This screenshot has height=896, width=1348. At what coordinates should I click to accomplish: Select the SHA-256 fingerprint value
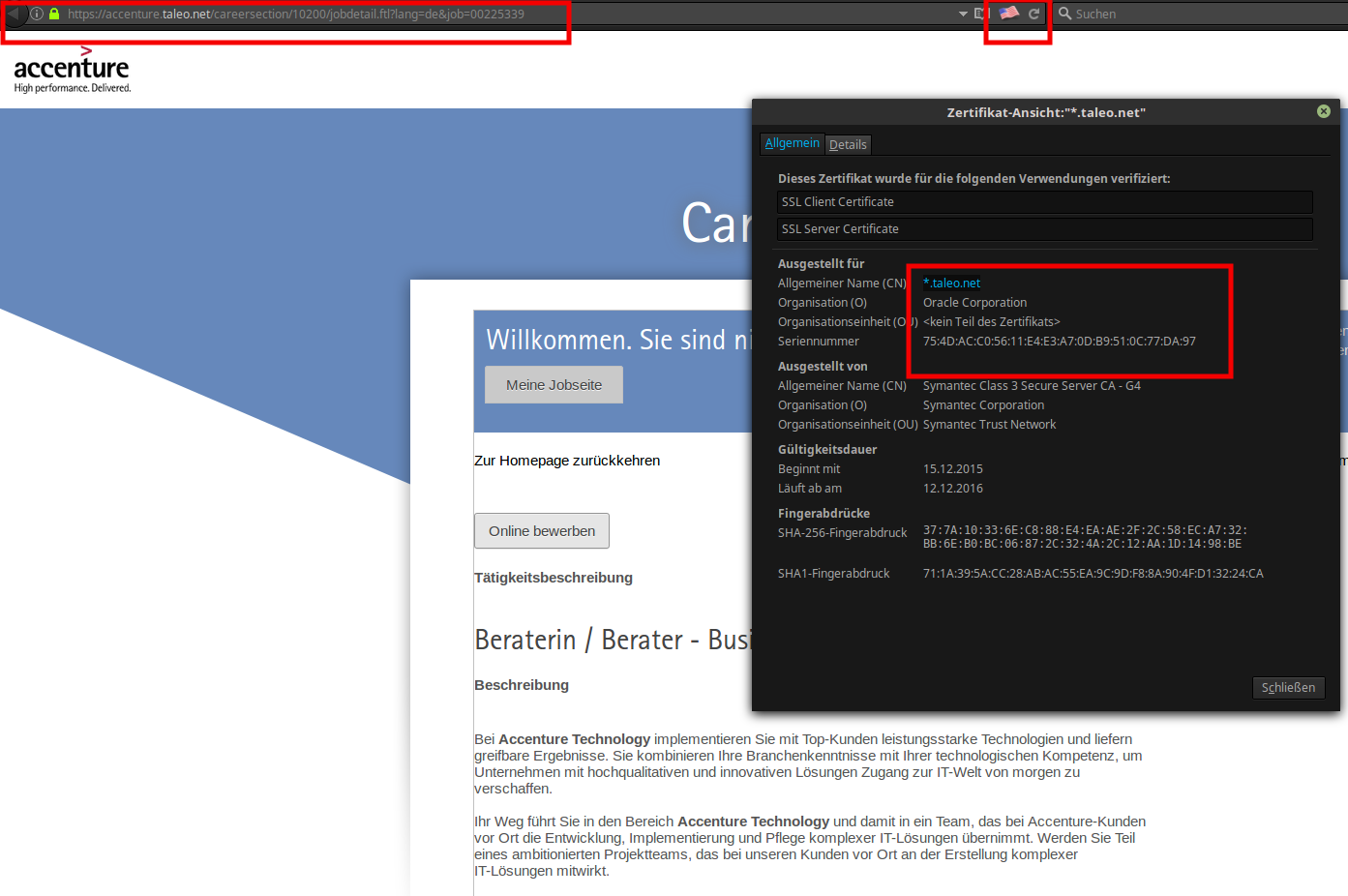1085,537
